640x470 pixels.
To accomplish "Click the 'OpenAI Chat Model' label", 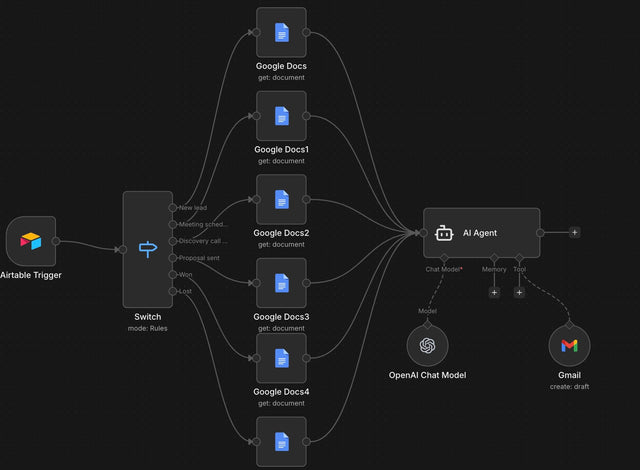I will [x=427, y=375].
